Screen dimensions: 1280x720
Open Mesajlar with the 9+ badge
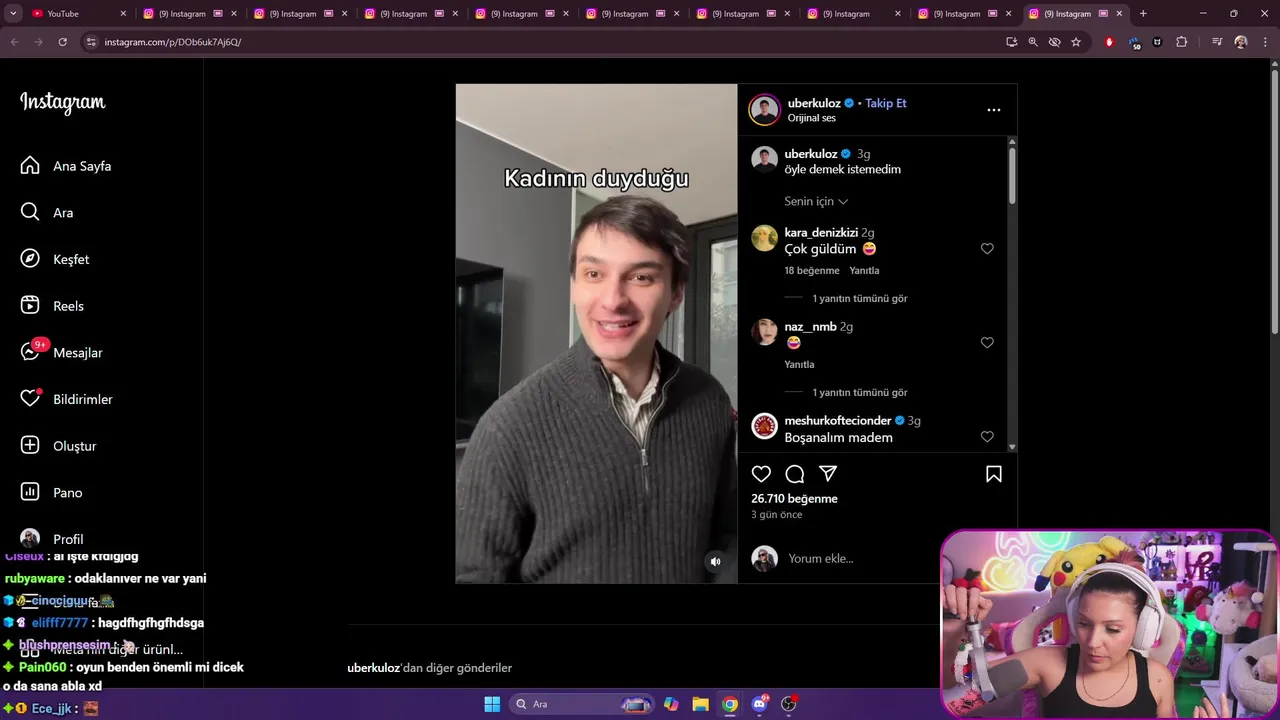point(61,352)
